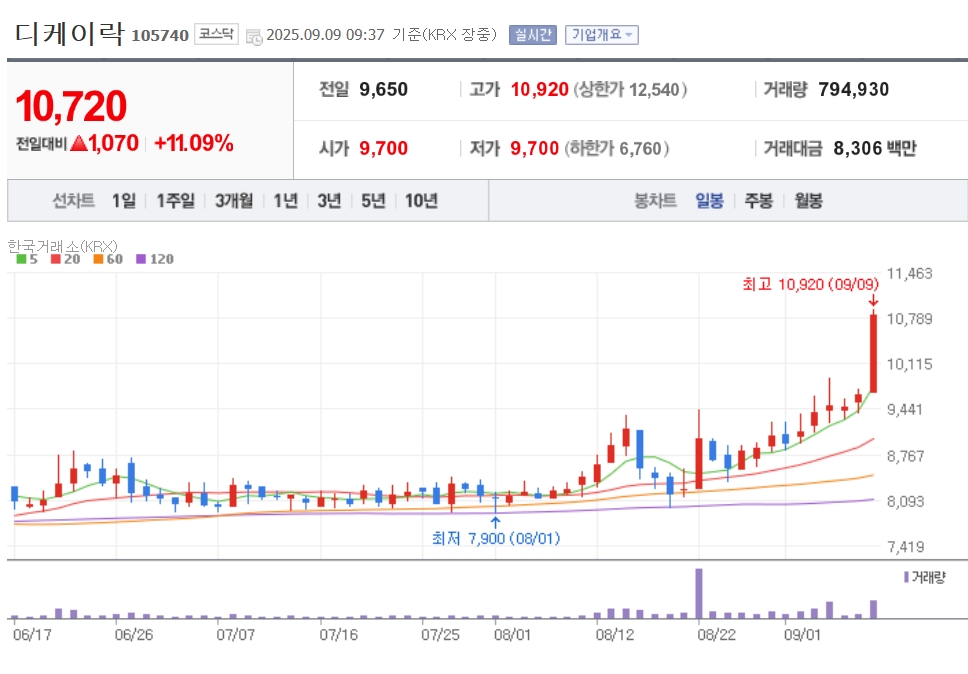Select 주봉 weekly candlestick chart

759,201
